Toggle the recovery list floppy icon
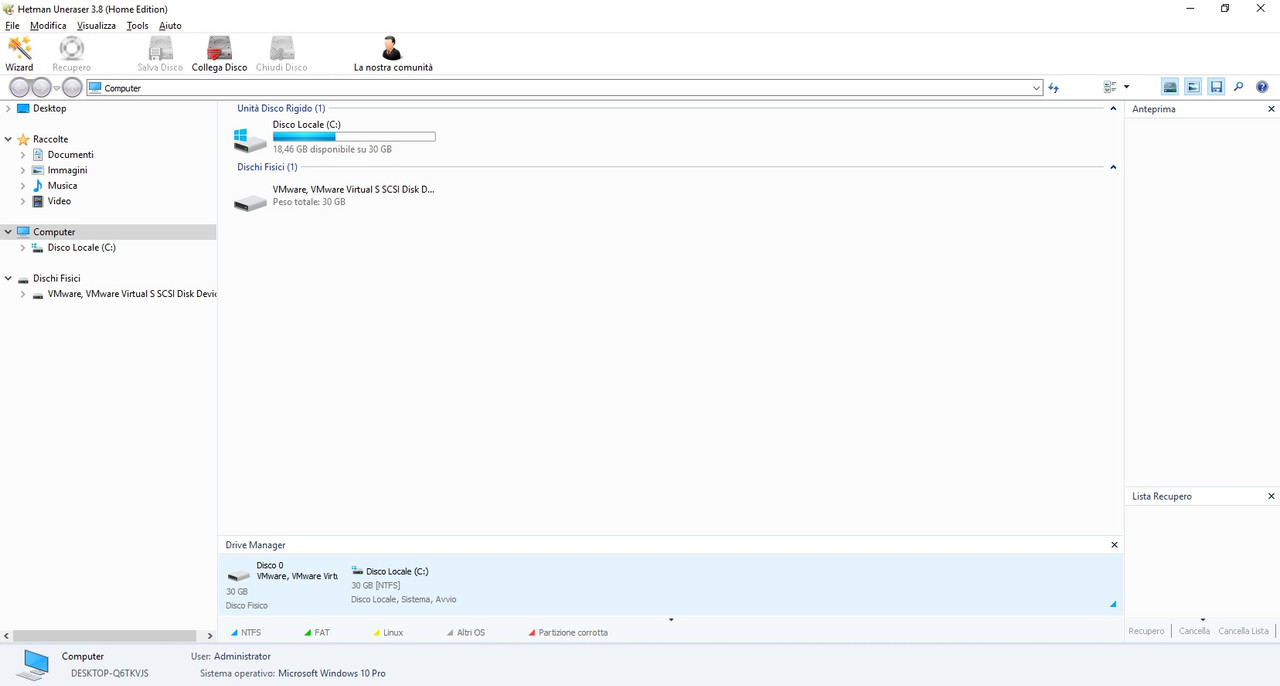The width and height of the screenshot is (1280, 686). (1216, 88)
